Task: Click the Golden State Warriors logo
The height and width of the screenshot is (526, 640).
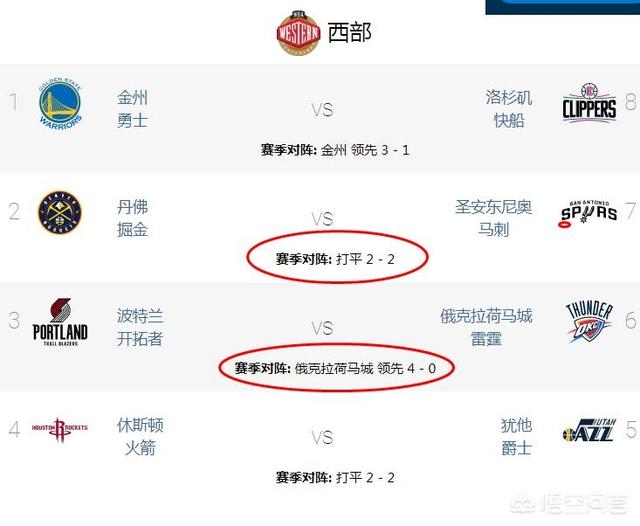Action: (x=60, y=104)
